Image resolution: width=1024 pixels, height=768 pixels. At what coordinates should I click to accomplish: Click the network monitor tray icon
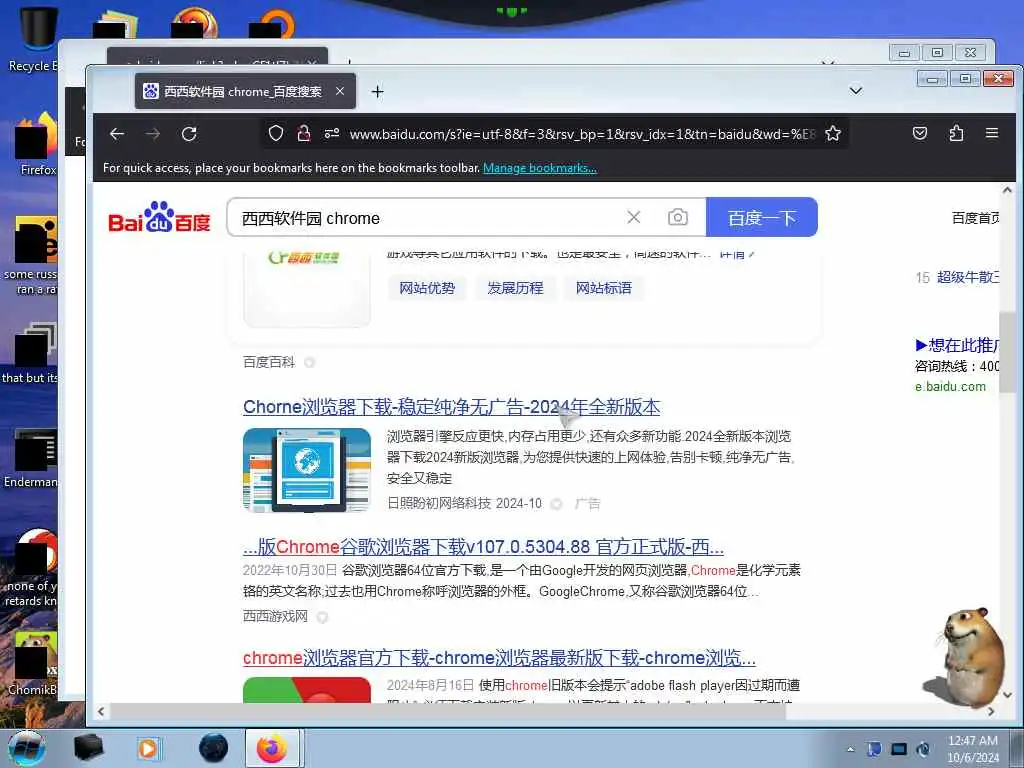pos(899,749)
